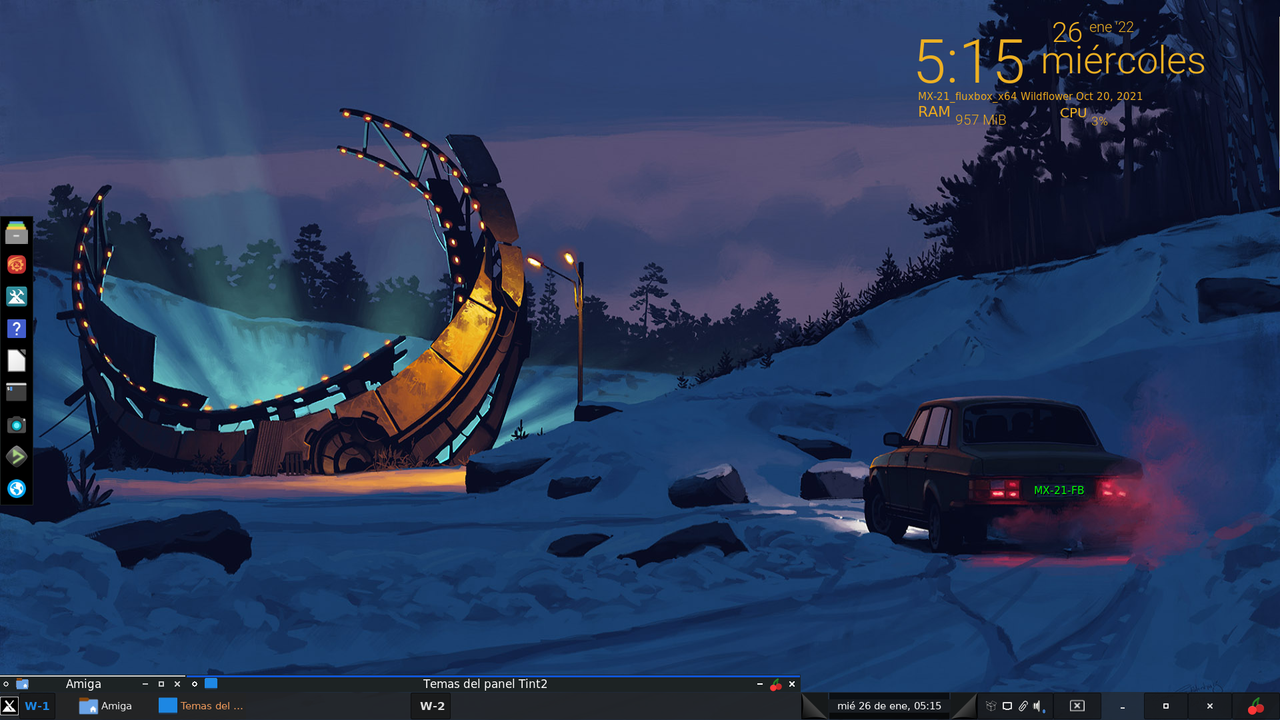
Task: Open the green arrow dock icon
Action: point(17,457)
